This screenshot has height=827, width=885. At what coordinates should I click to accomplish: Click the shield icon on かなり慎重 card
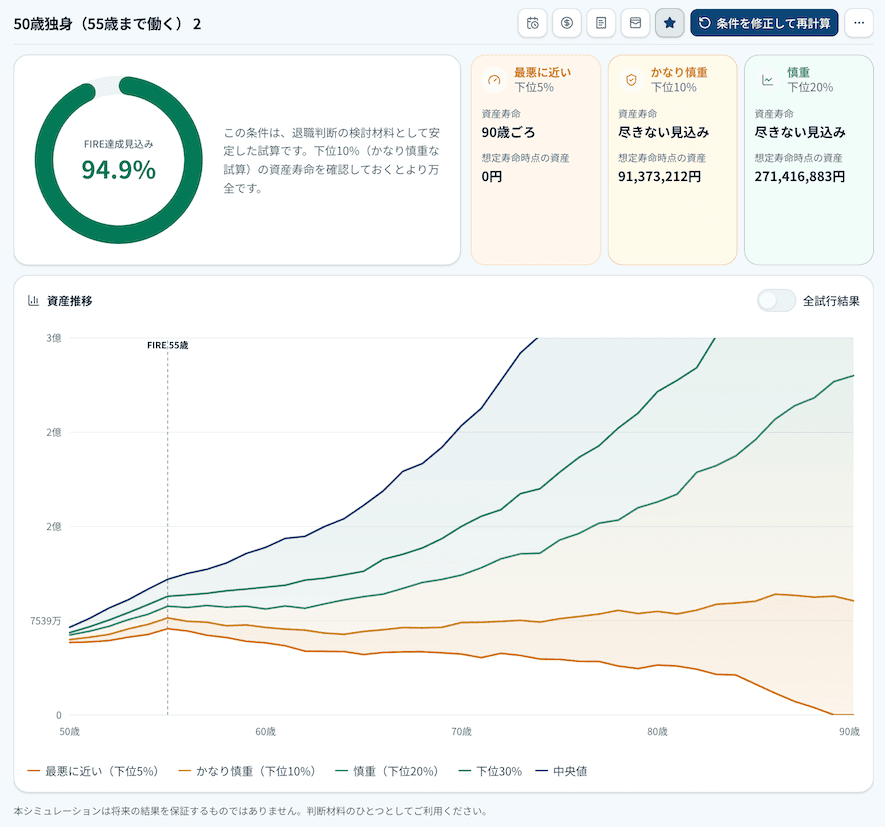coord(631,80)
